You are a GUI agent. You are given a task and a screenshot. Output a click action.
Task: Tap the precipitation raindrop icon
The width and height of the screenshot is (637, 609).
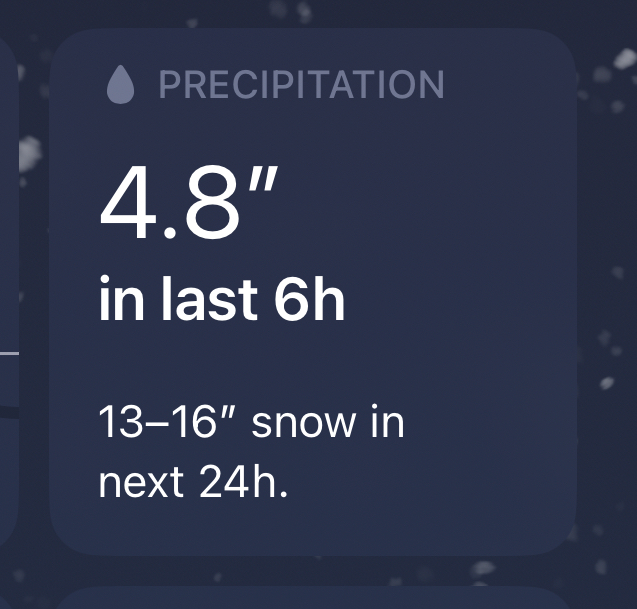coord(120,86)
